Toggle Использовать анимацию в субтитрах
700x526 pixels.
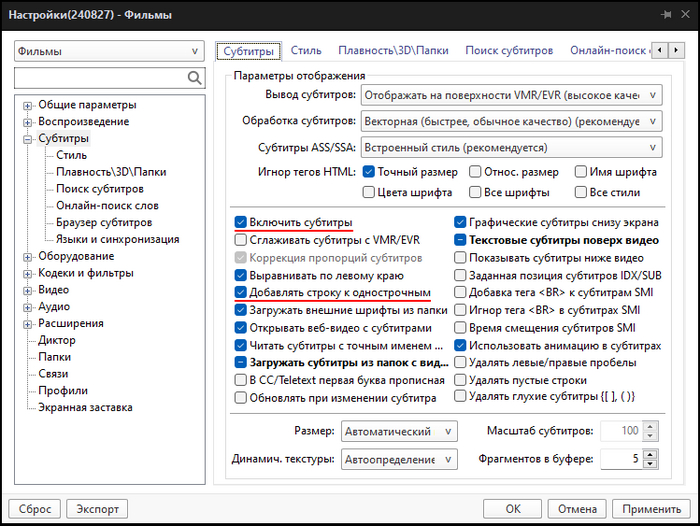tap(461, 345)
